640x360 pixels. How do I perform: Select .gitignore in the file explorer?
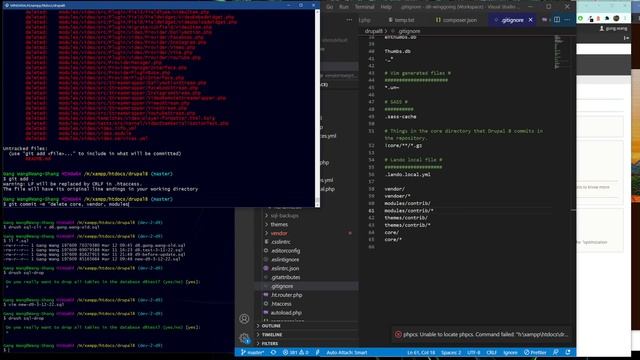click(x=282, y=286)
